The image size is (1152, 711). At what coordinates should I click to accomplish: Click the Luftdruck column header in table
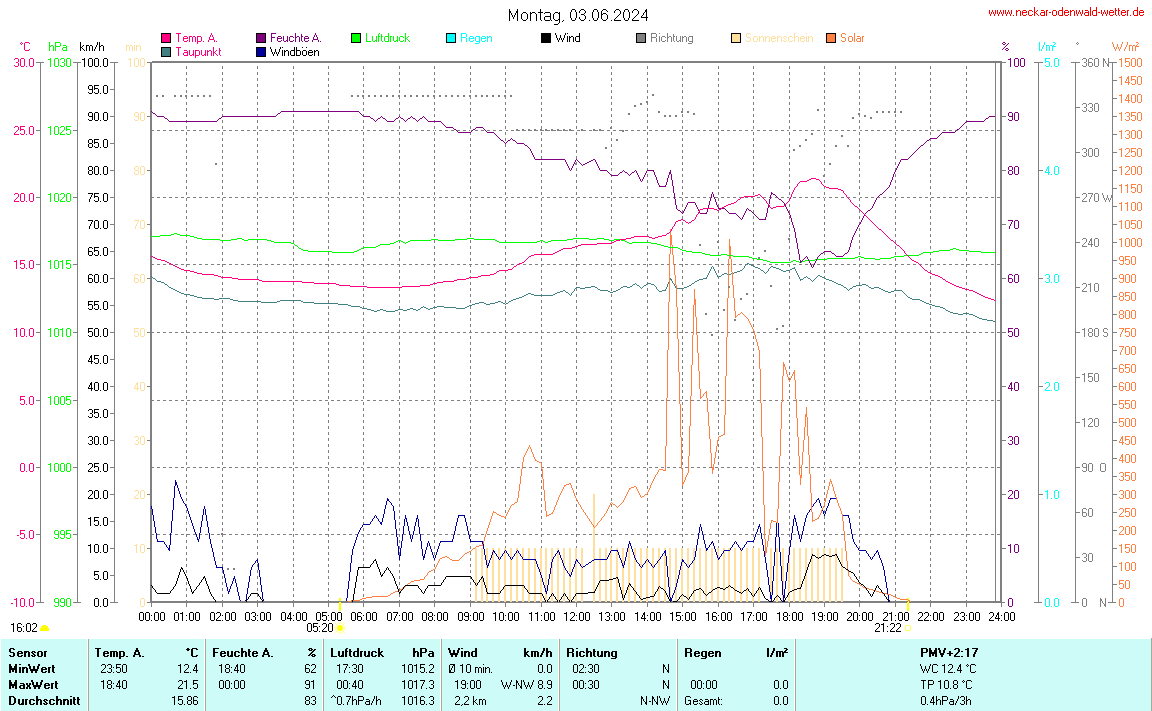click(357, 652)
